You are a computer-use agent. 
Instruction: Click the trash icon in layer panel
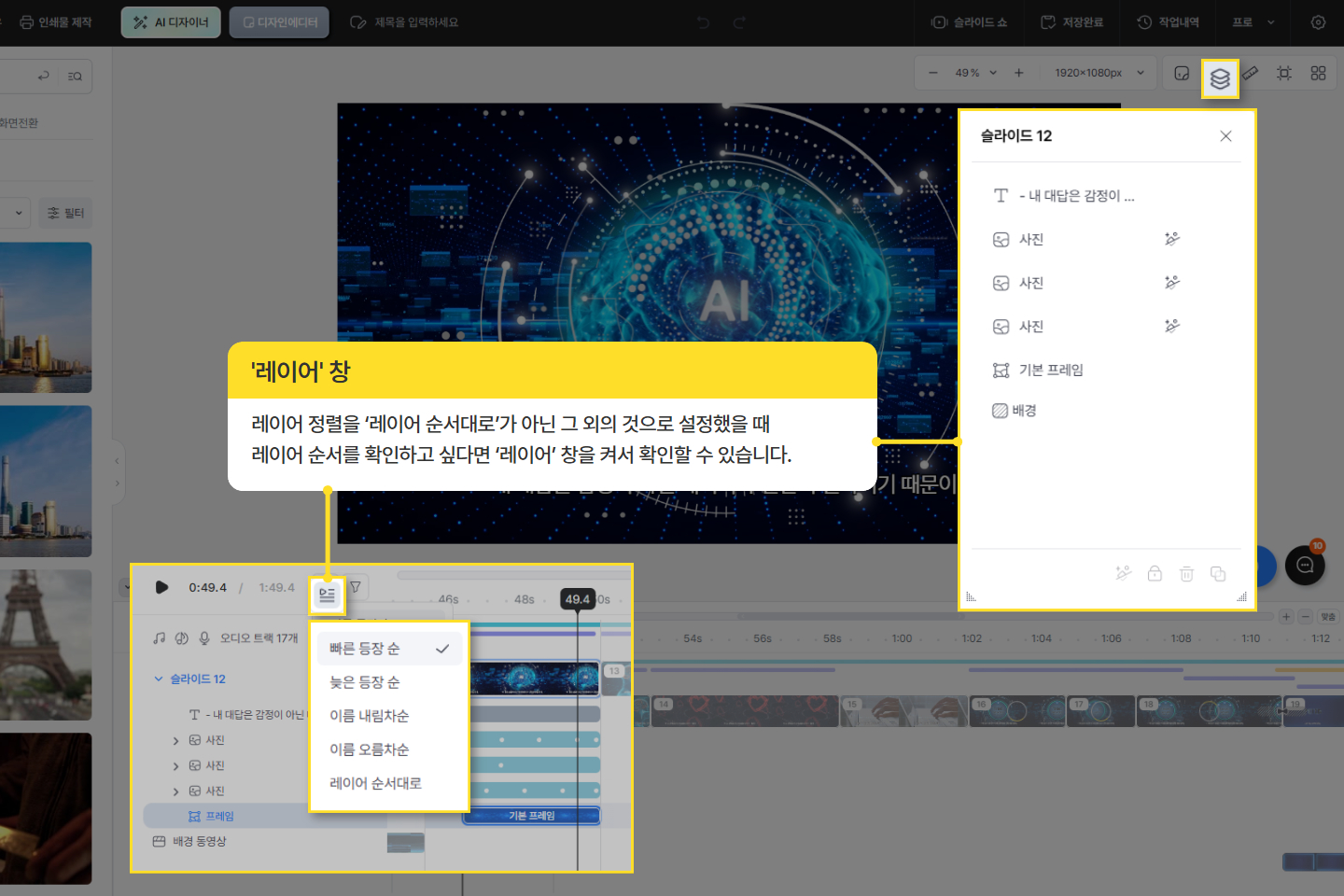click(1186, 574)
